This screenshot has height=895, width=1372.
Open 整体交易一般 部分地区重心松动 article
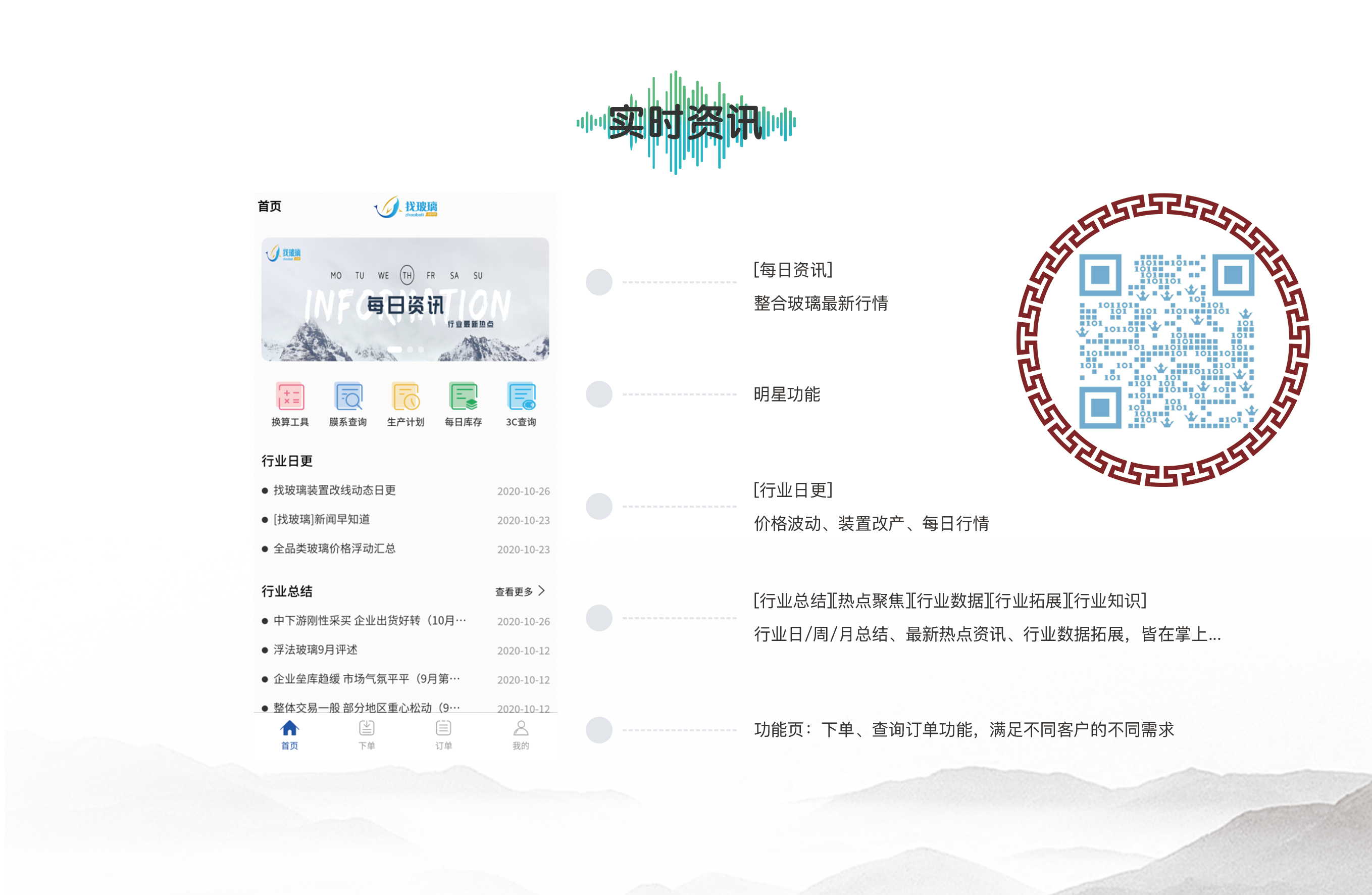367,708
